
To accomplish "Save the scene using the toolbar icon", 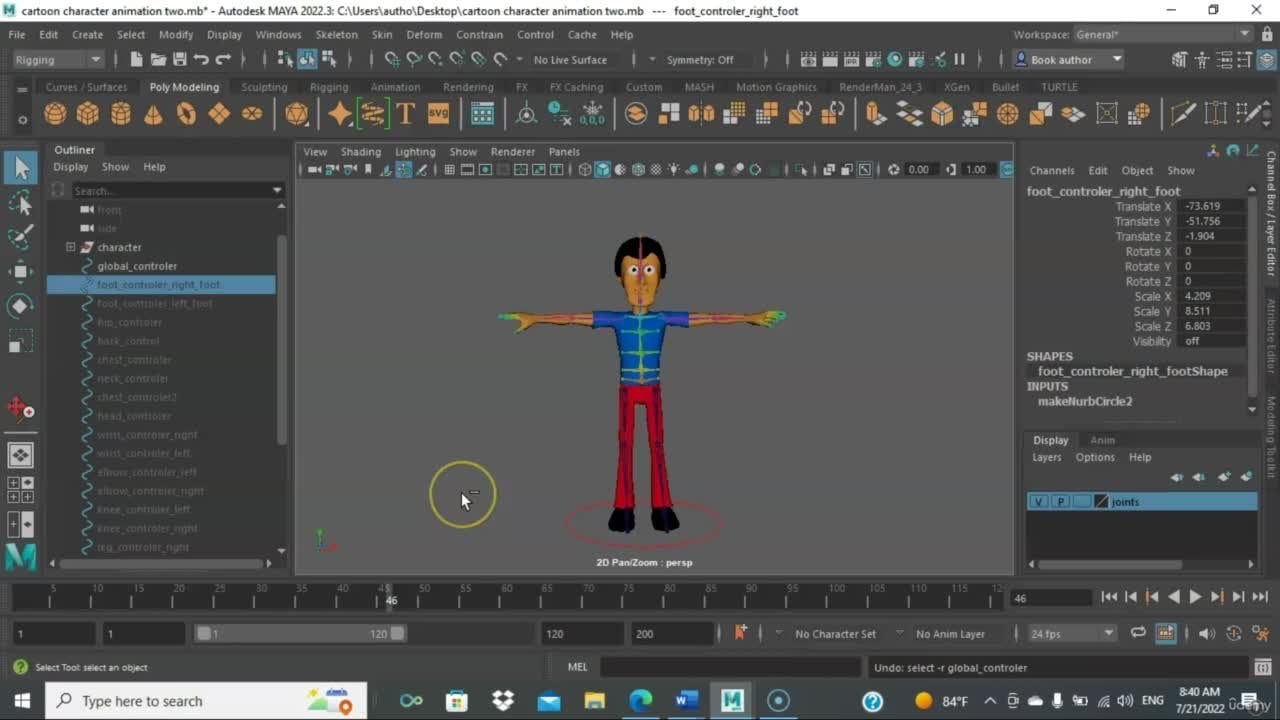I will coord(179,60).
